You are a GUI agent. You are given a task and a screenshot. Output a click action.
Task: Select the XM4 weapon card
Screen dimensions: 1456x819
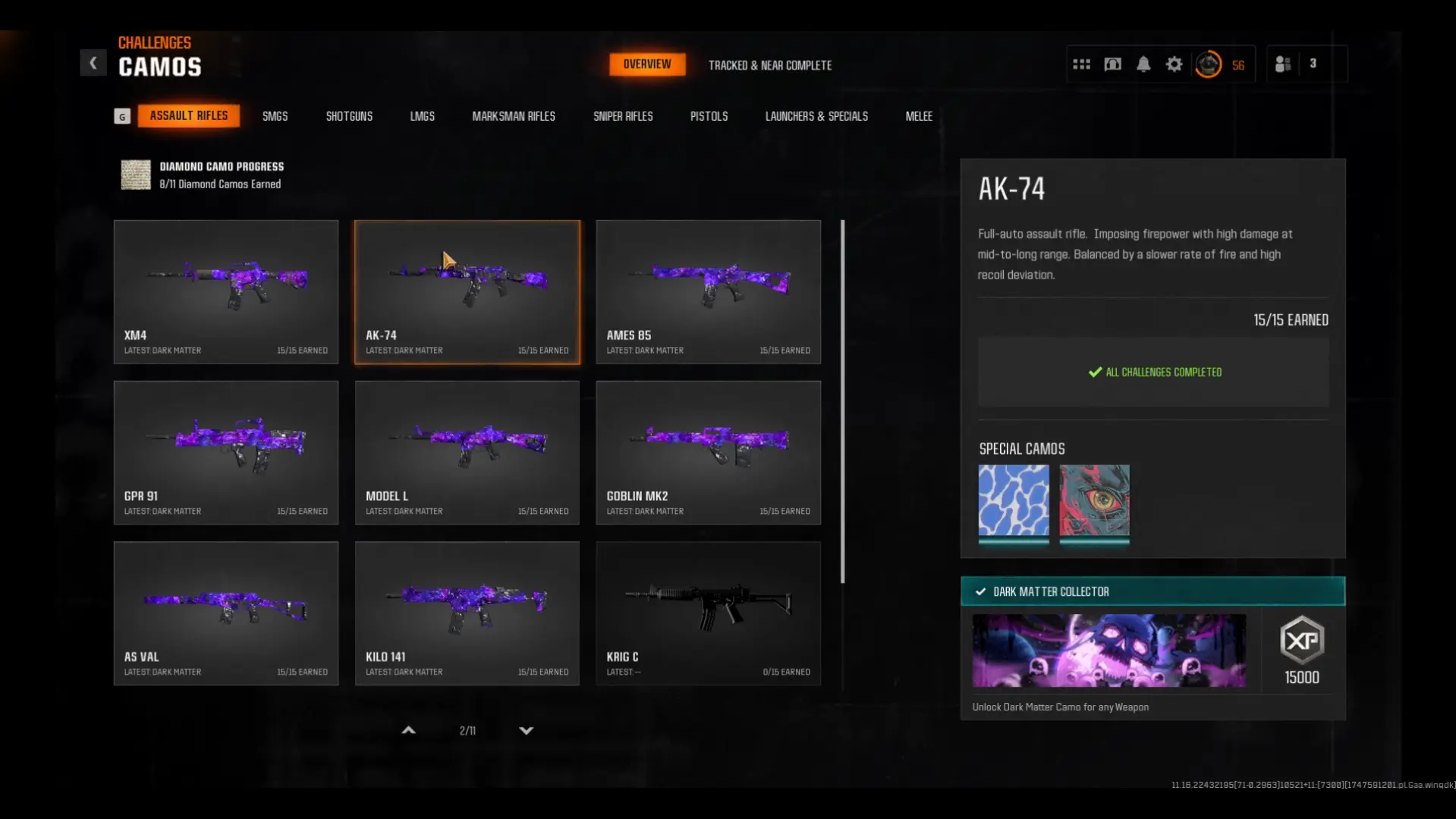pos(226,292)
